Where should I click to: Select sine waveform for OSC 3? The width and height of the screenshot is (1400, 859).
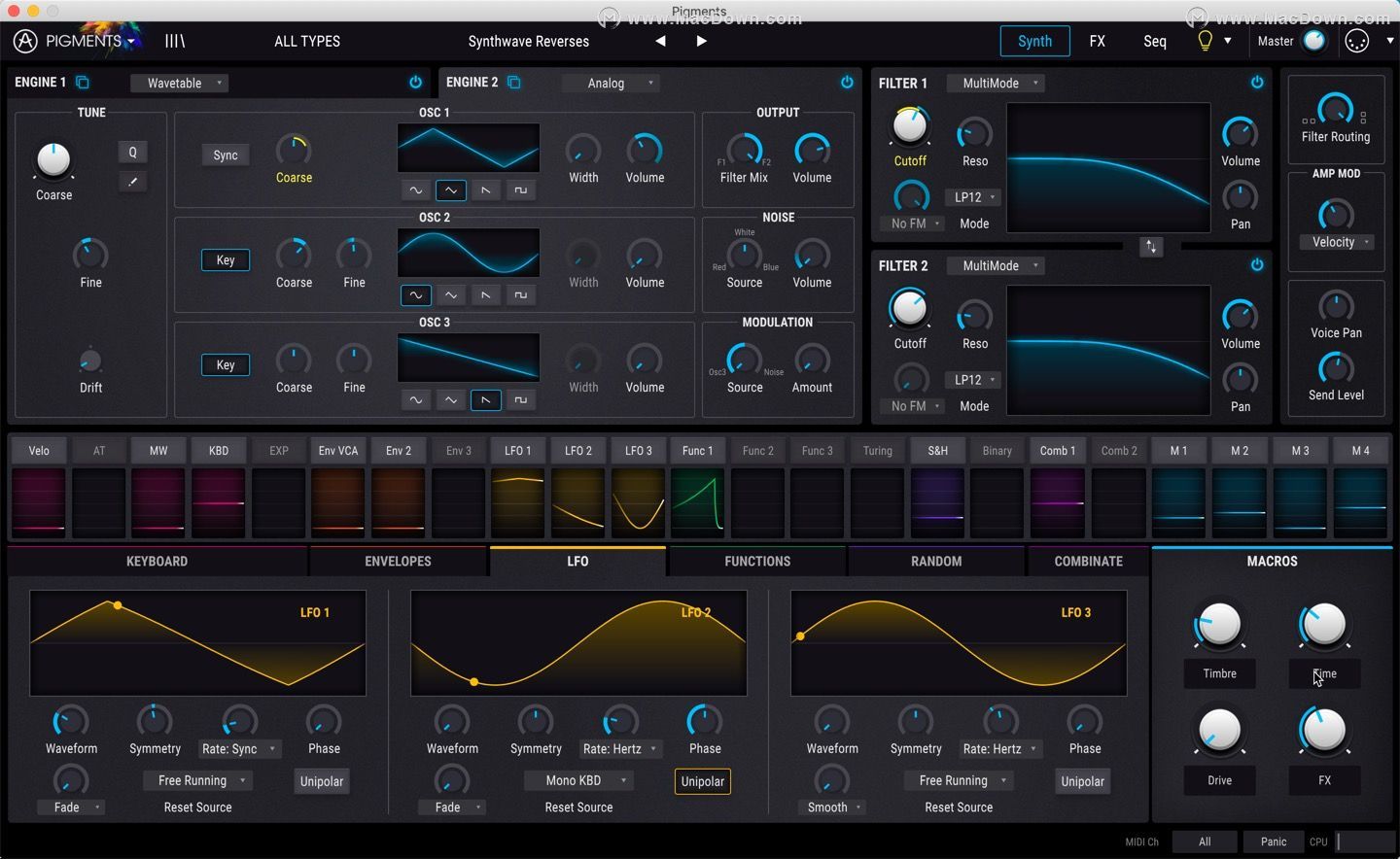416,400
